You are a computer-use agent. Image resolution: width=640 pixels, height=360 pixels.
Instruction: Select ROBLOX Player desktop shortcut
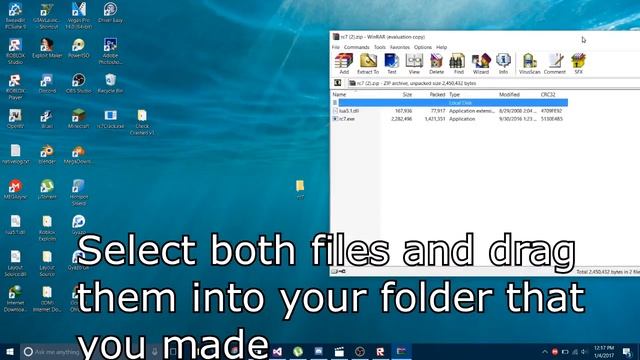tap(15, 87)
